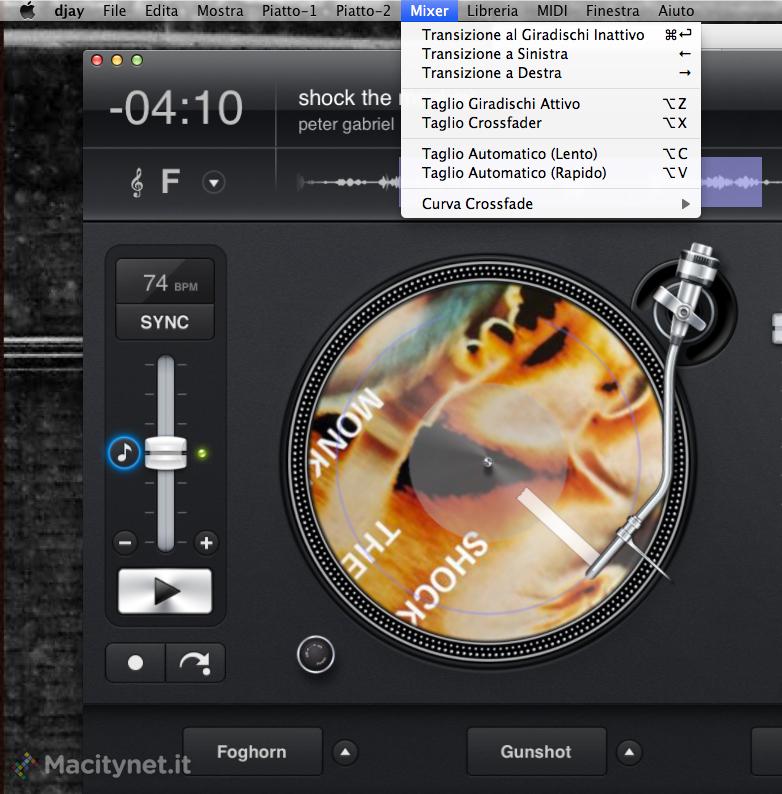Open the Foghorn sample selector arrow

coord(345,752)
